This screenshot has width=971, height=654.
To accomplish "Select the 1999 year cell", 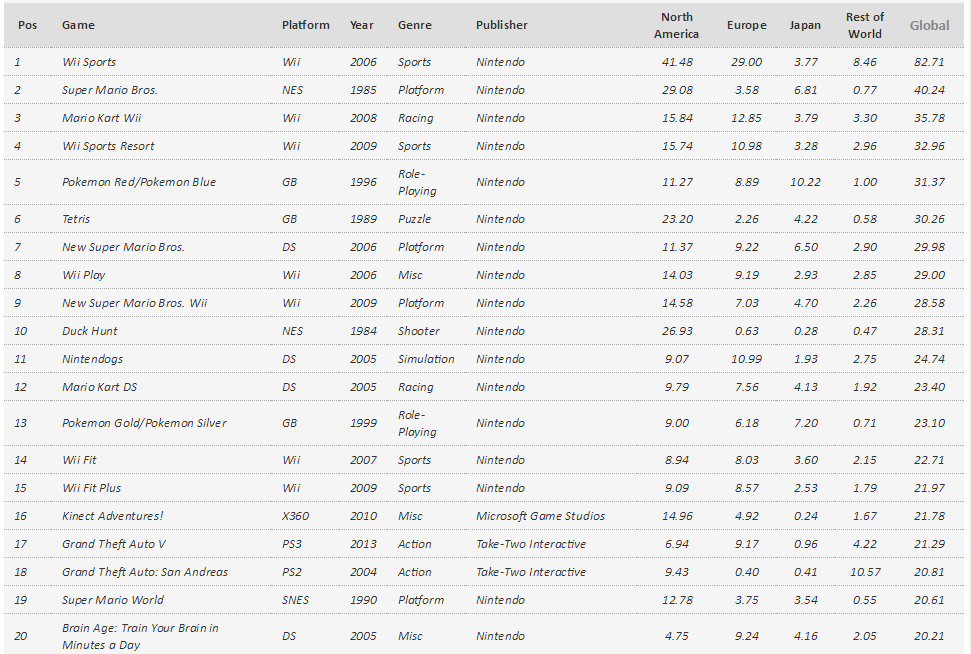I will (x=363, y=423).
